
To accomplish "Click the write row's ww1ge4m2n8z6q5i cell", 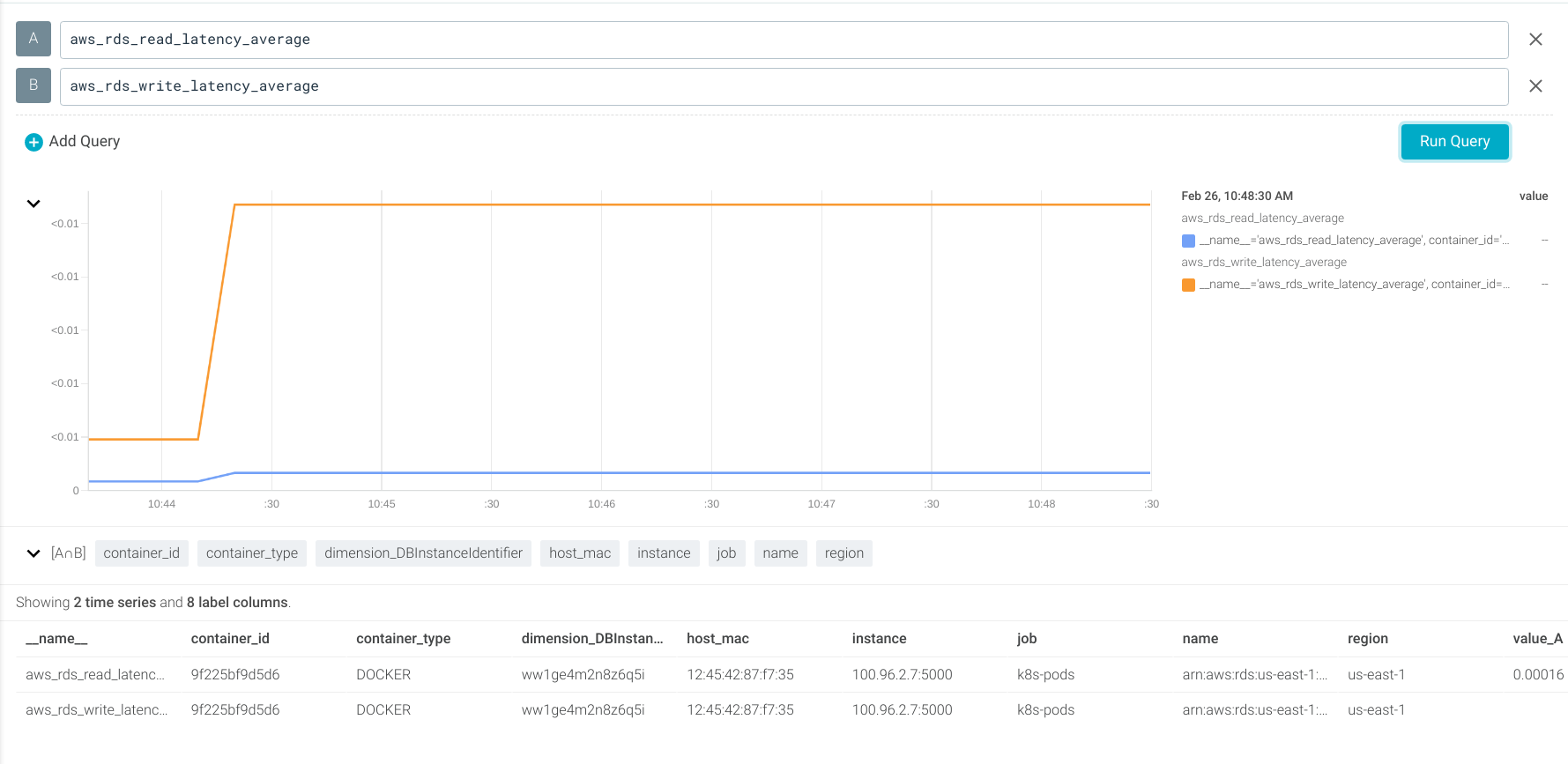I will [583, 710].
